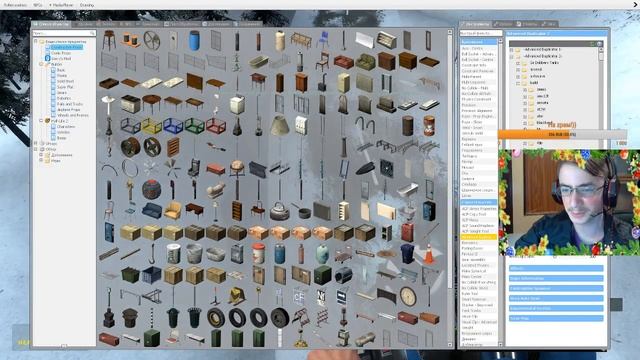Select the green dumpster prop
640x360 pixels.
pos(131,275)
